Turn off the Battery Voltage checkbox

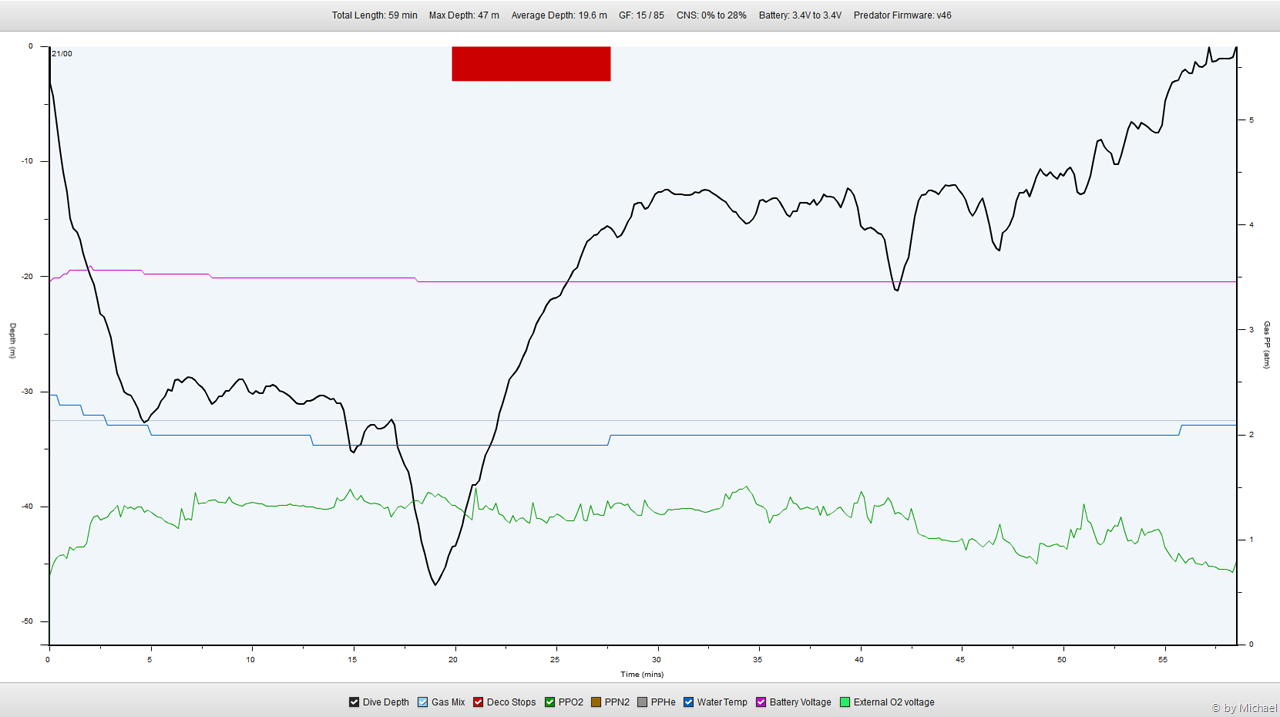(760, 702)
